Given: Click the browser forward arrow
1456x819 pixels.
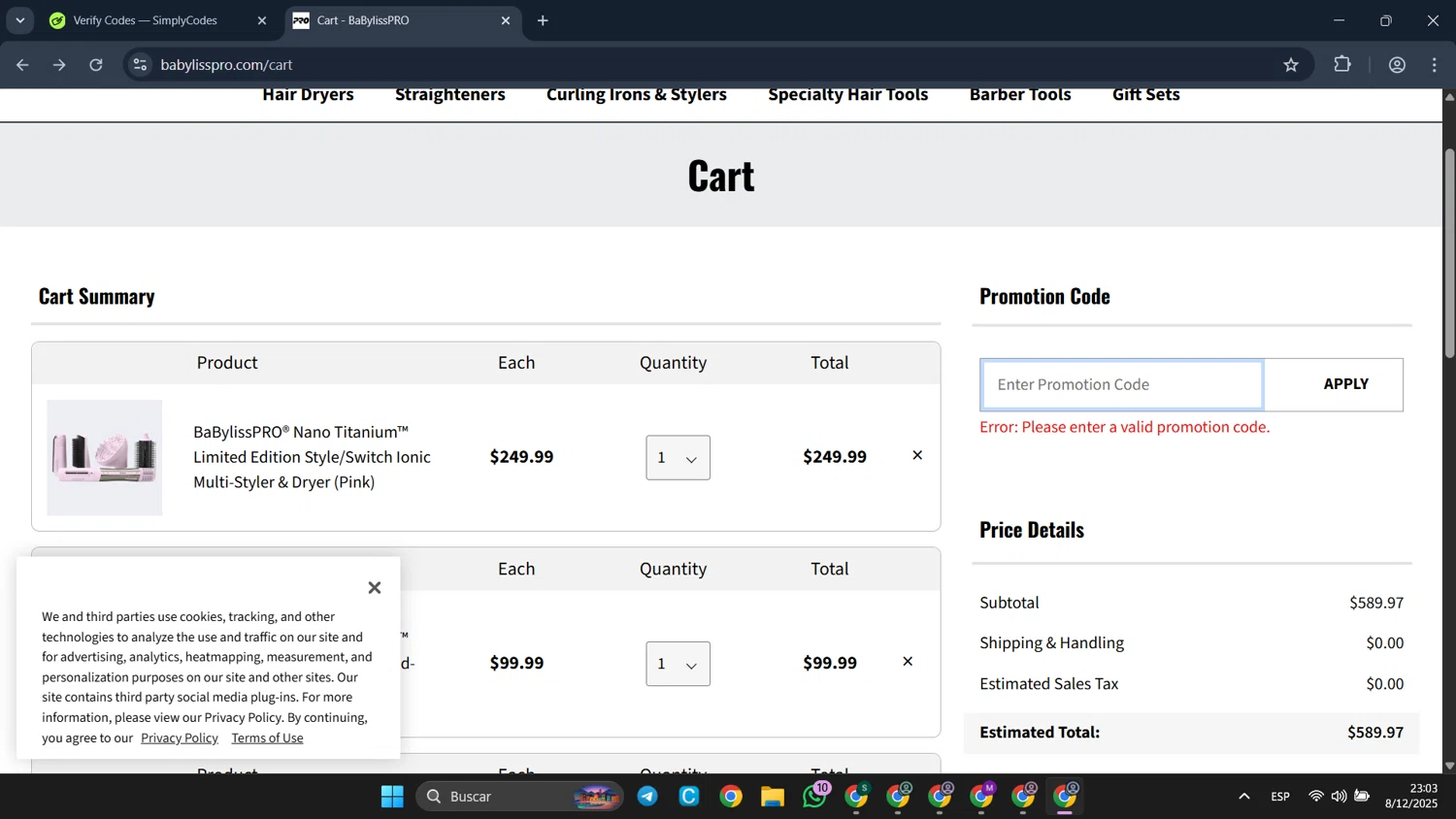Looking at the screenshot, I should 59,65.
